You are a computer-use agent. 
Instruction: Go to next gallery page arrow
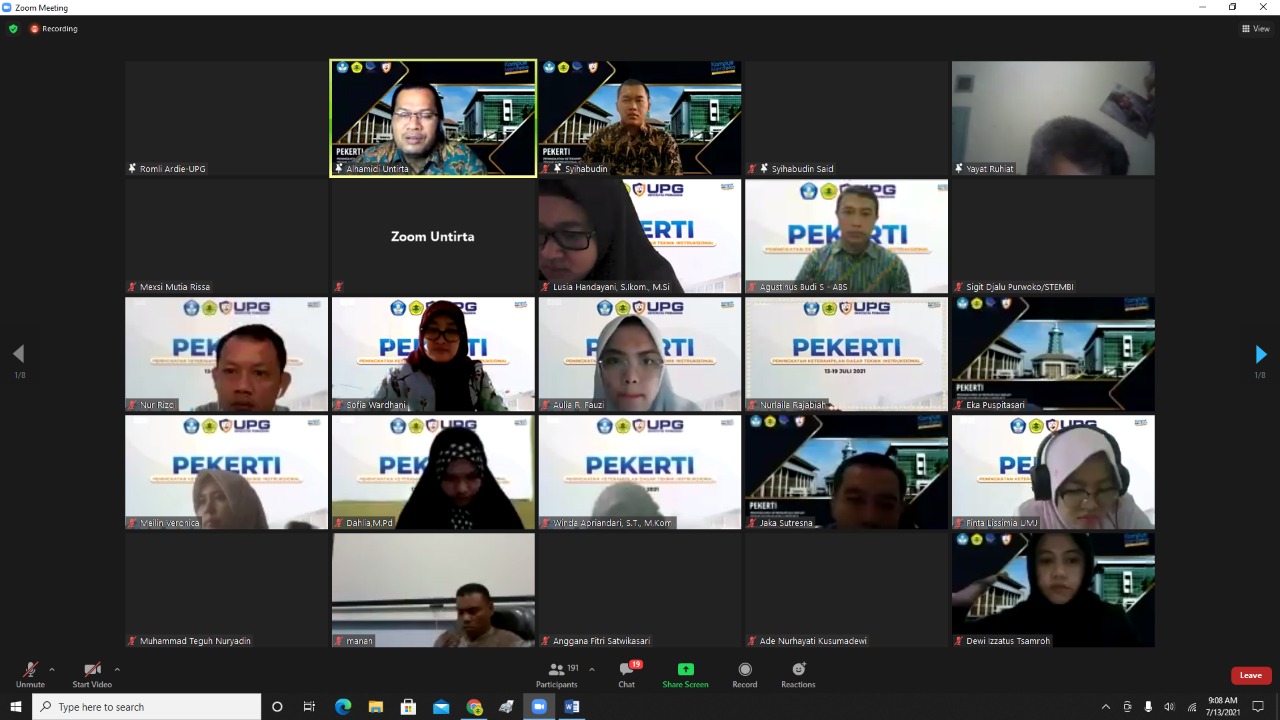coord(1260,354)
